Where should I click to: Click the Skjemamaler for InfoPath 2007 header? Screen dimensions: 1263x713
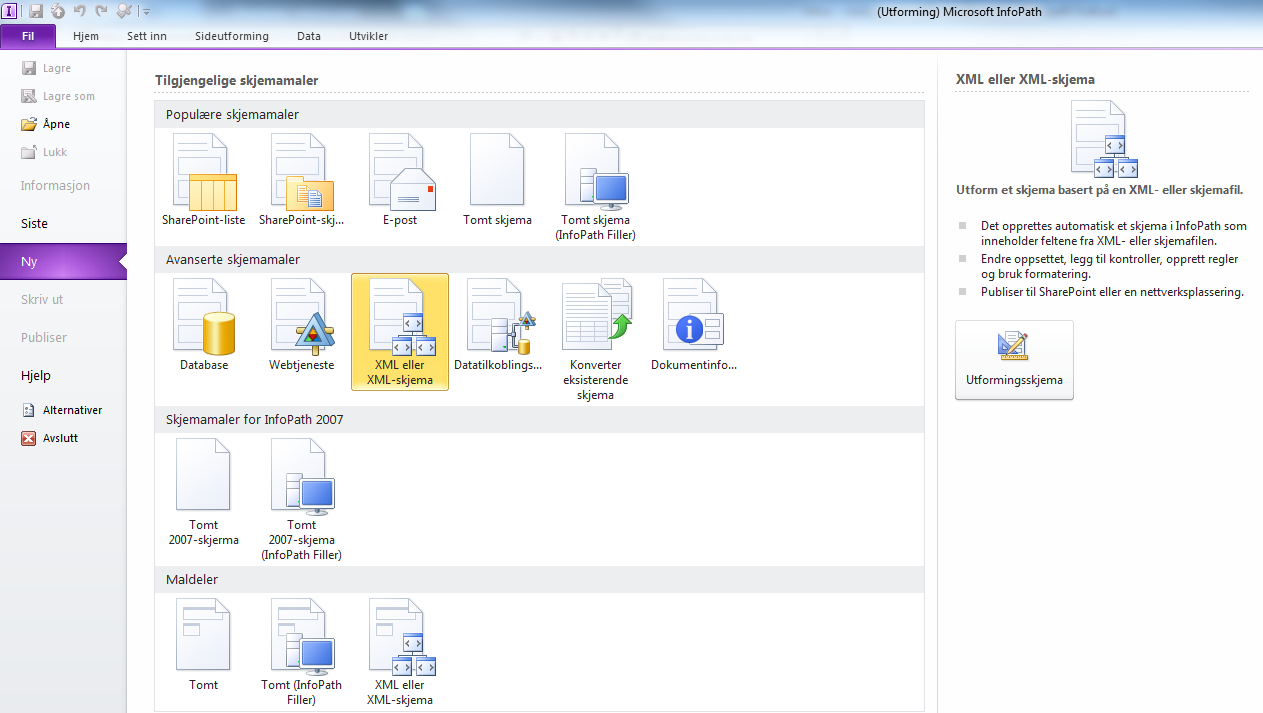pos(539,419)
